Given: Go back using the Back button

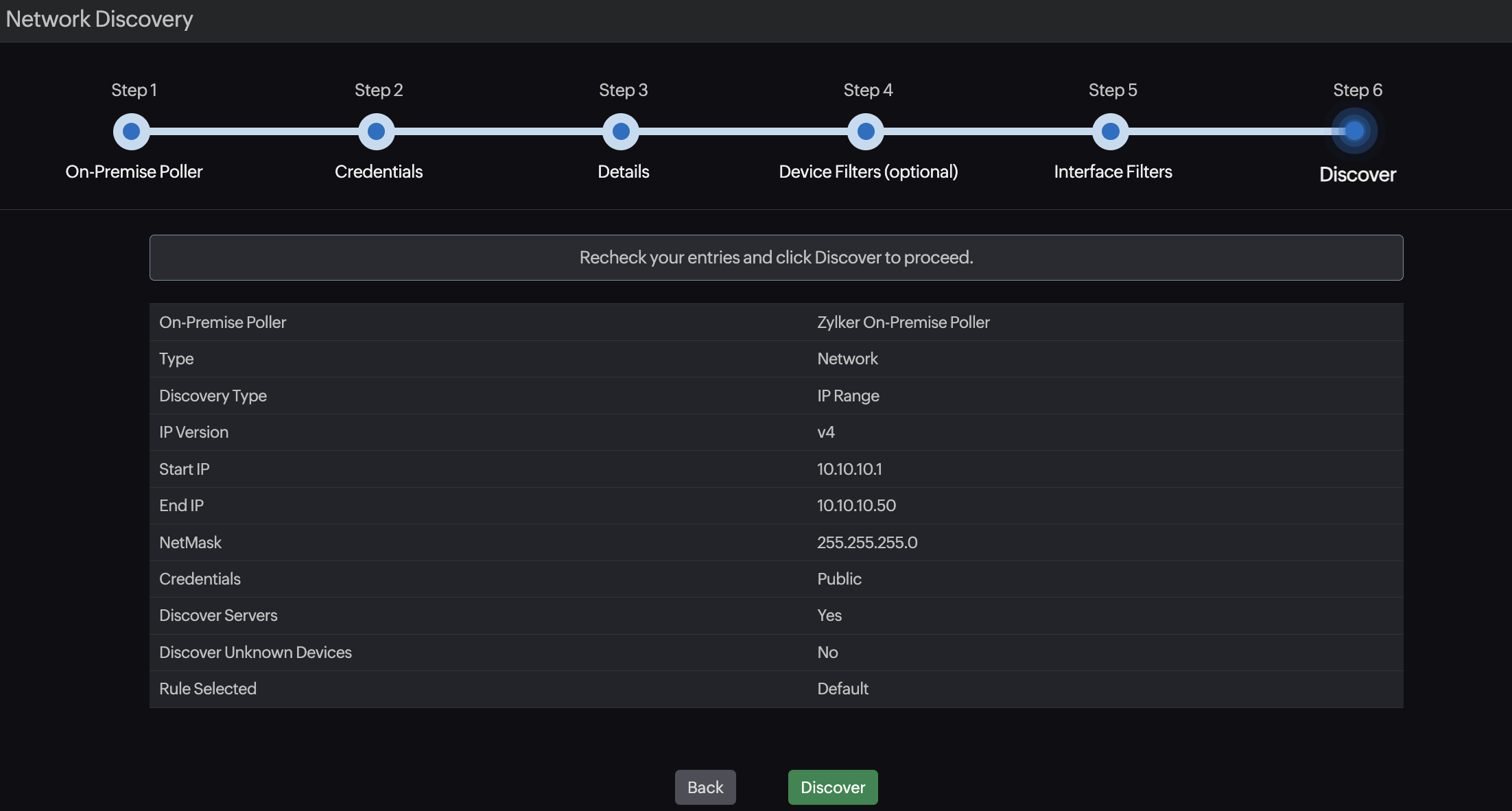Looking at the screenshot, I should (705, 787).
